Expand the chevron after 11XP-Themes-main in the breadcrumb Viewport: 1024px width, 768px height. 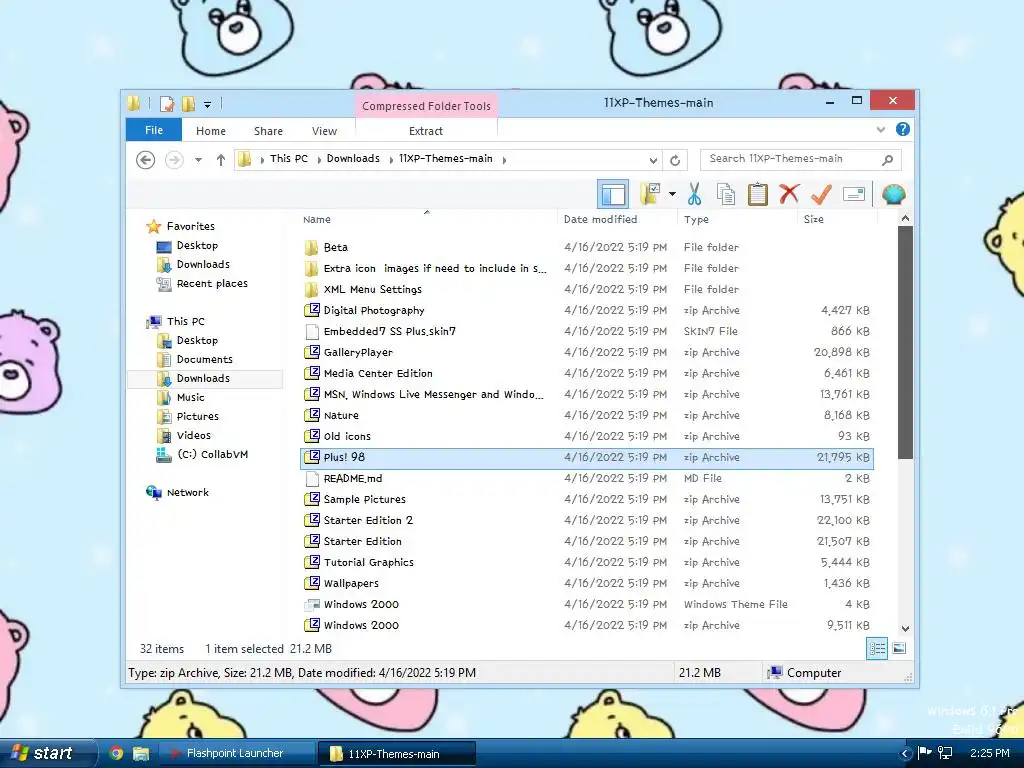(504, 159)
